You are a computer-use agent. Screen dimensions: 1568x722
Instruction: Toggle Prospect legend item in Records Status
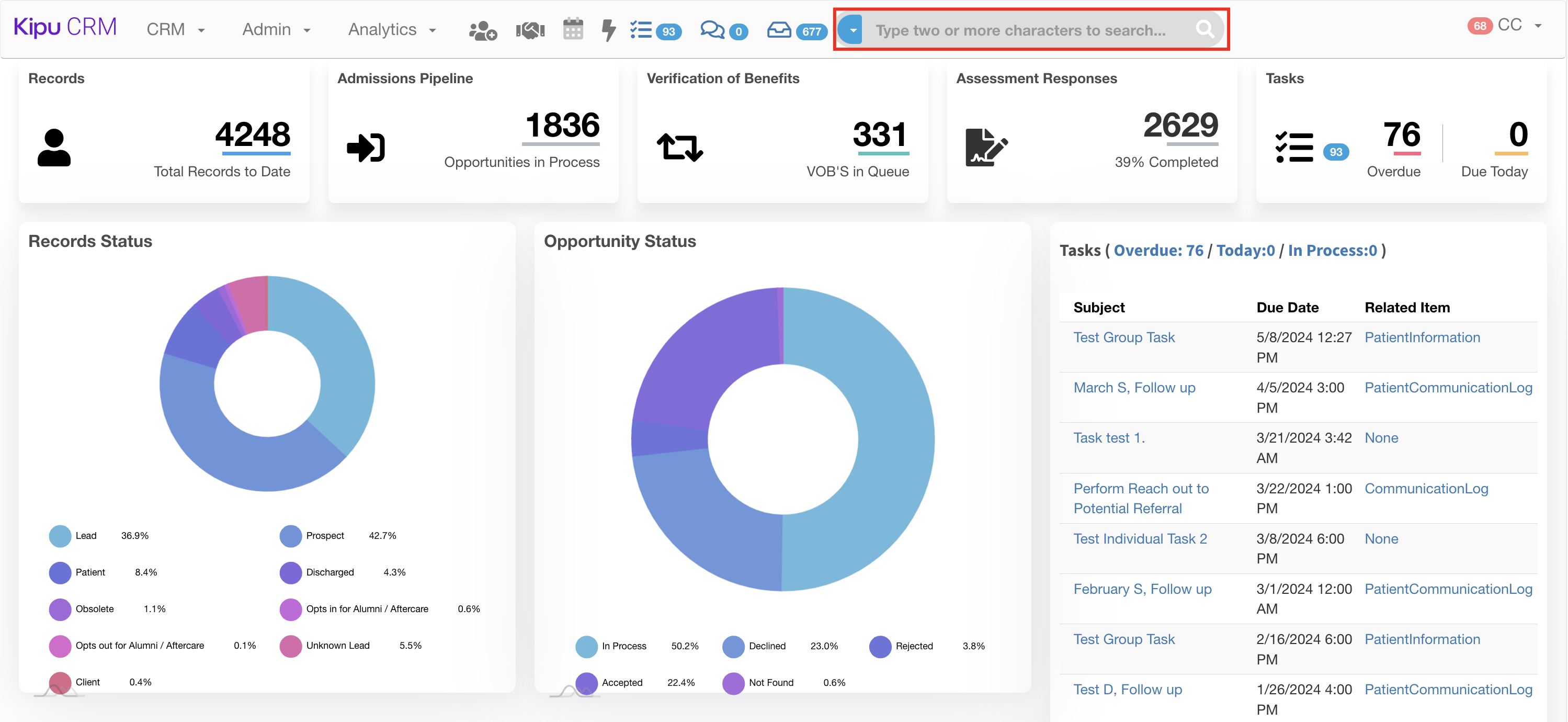[x=324, y=536]
